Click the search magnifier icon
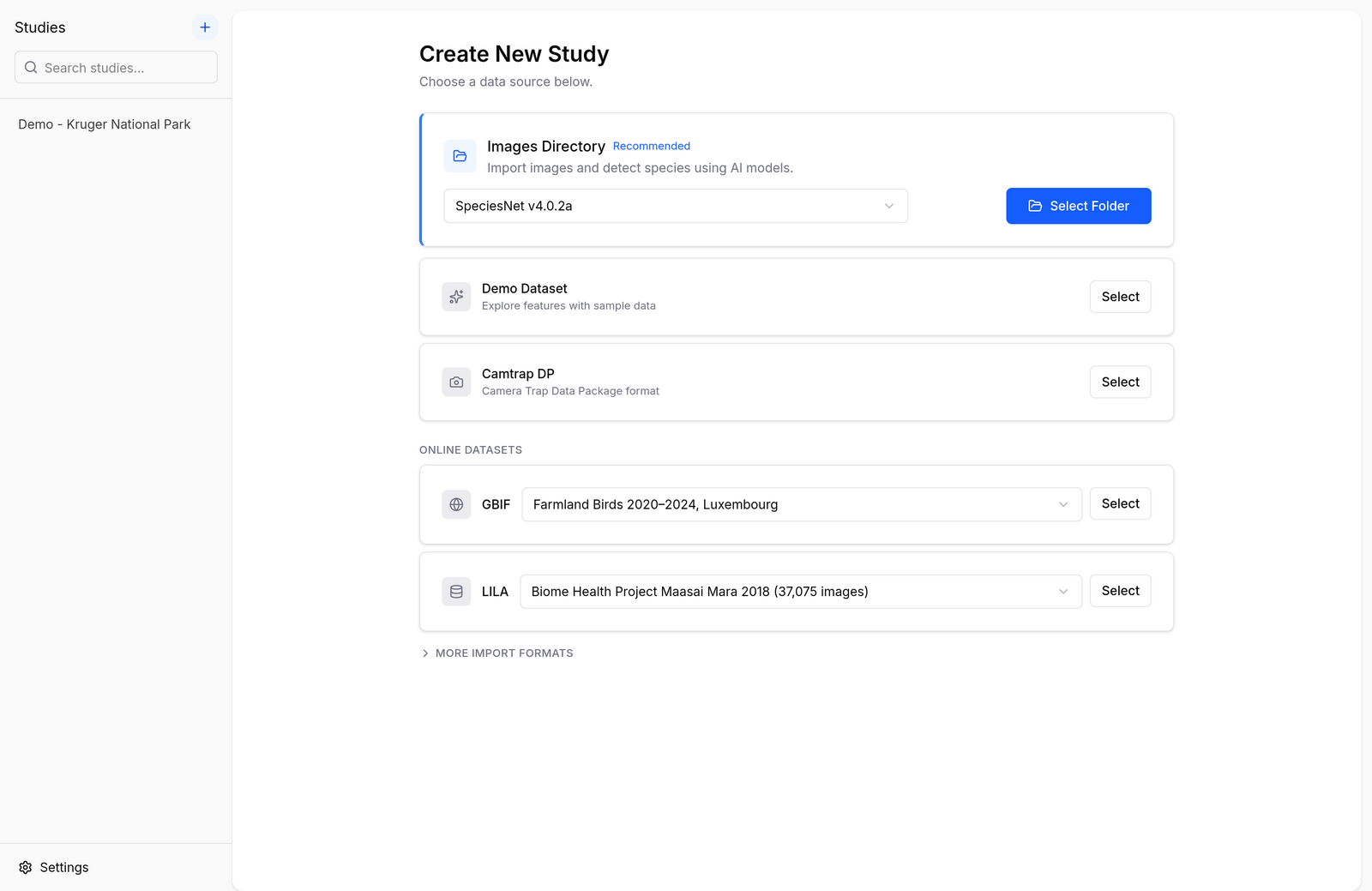 31,68
